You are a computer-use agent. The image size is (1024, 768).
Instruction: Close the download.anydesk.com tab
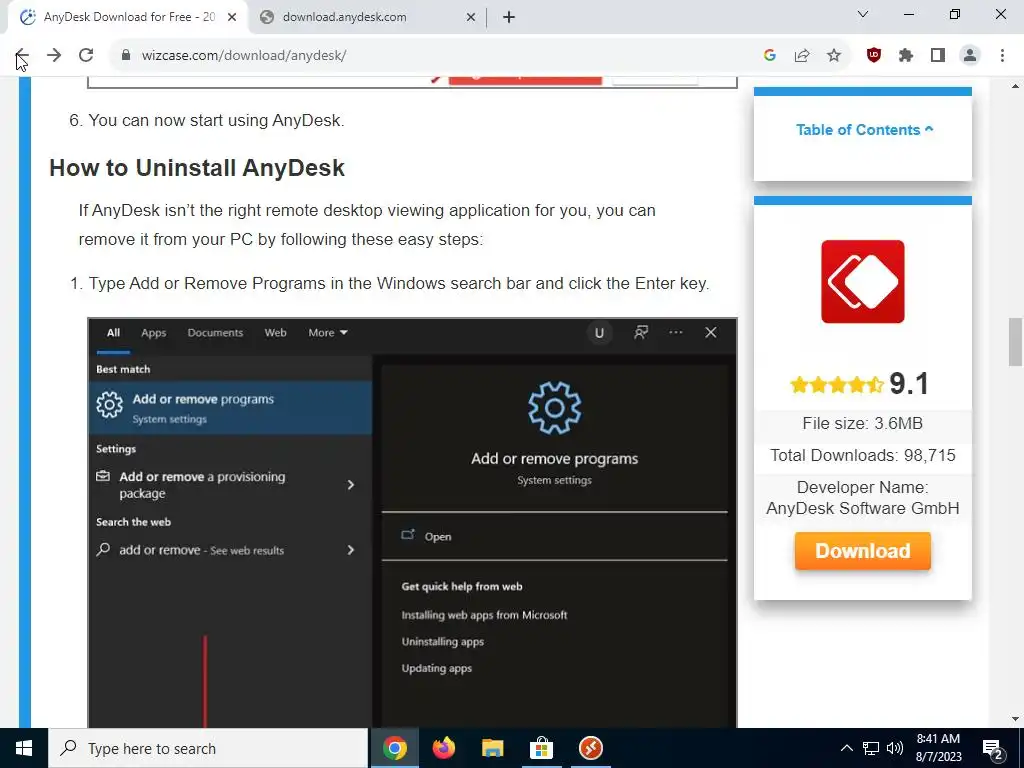click(471, 17)
